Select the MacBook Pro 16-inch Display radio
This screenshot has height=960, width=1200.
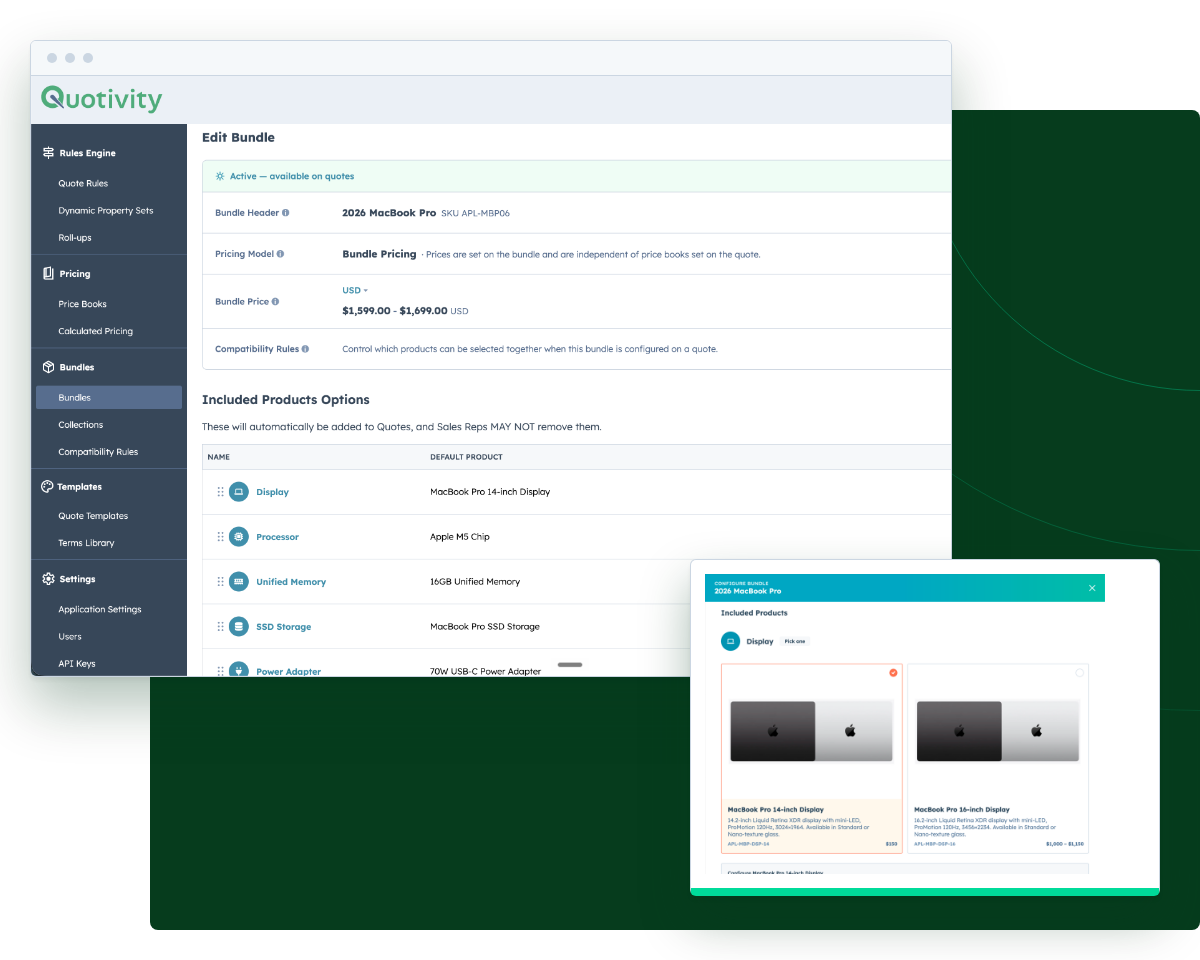[x=1079, y=673]
